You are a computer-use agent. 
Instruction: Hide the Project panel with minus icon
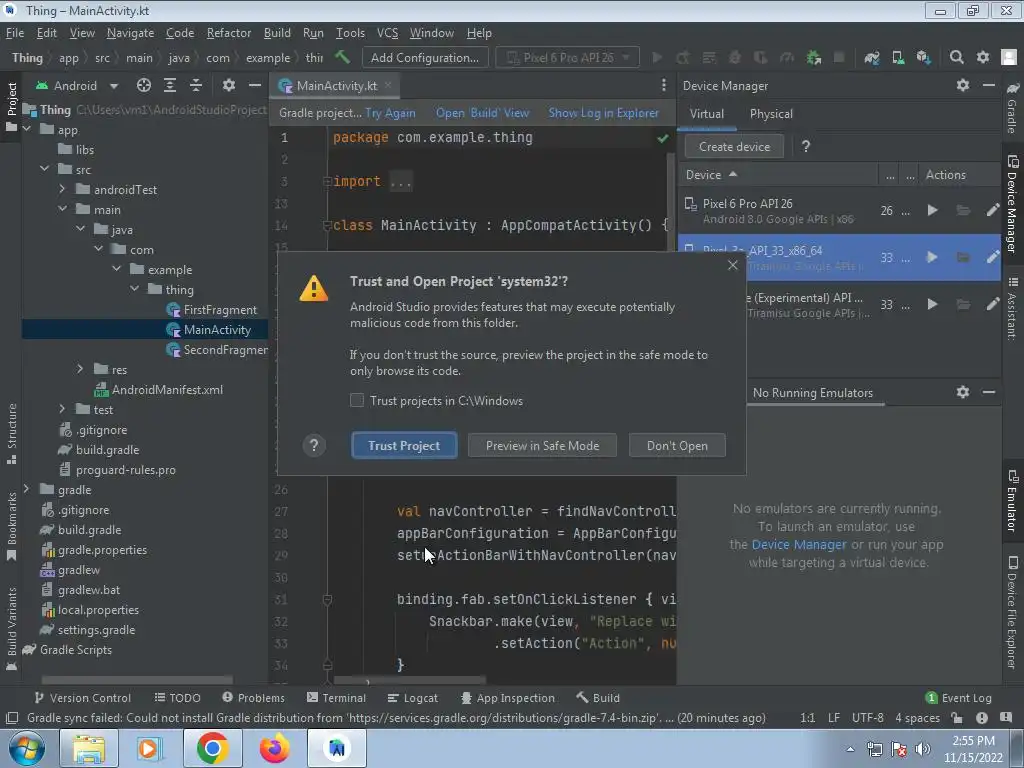click(x=255, y=86)
